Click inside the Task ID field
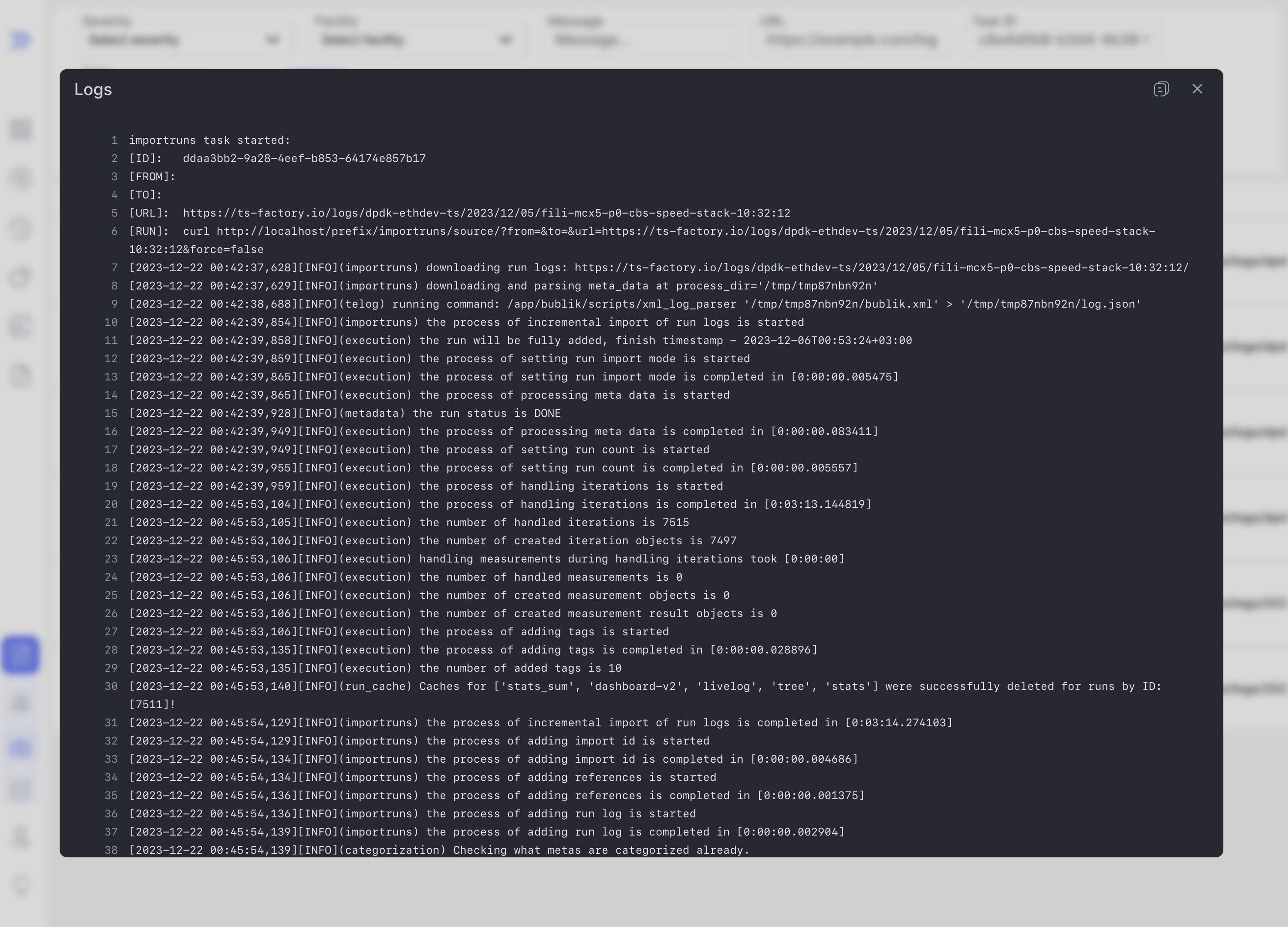The height and width of the screenshot is (927, 1288). [x=1063, y=40]
